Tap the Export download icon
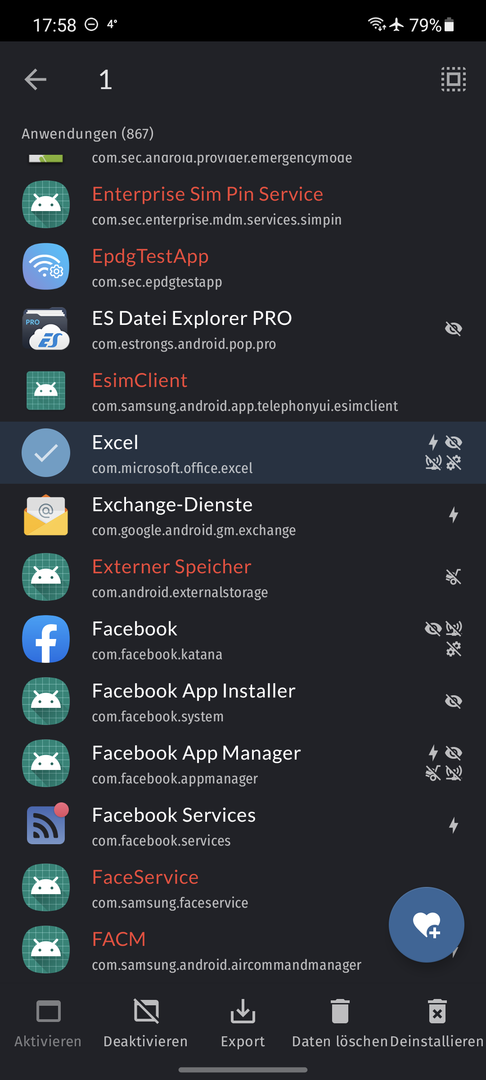Viewport: 486px width, 1080px height. [243, 1012]
